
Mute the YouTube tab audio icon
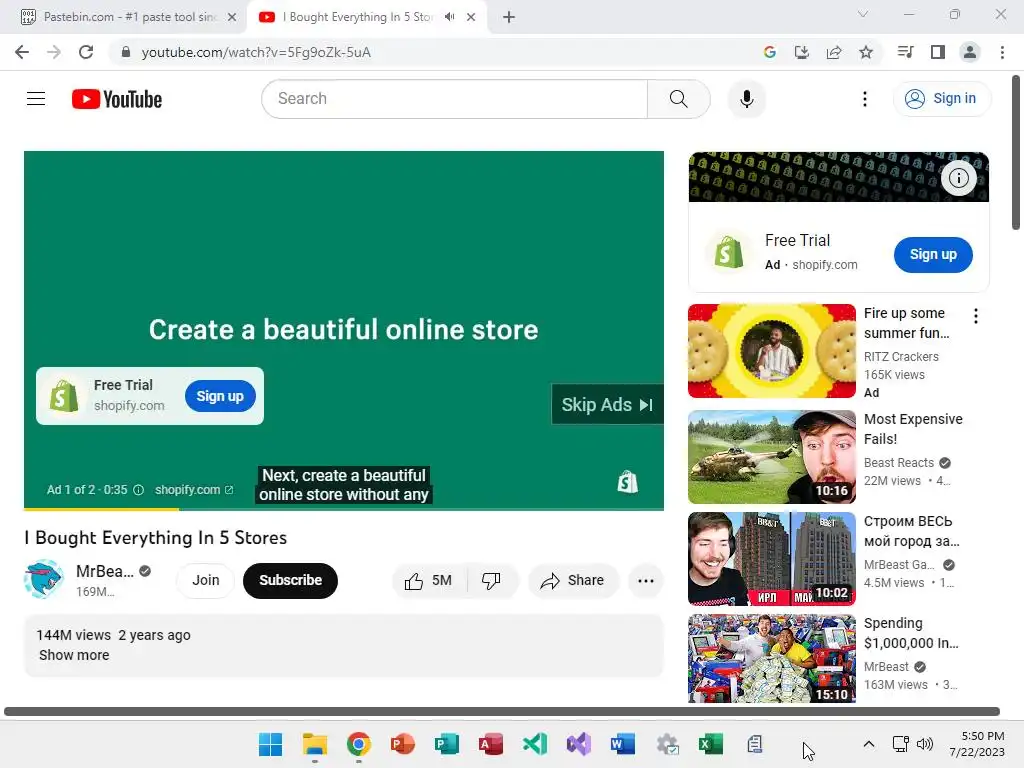(449, 17)
